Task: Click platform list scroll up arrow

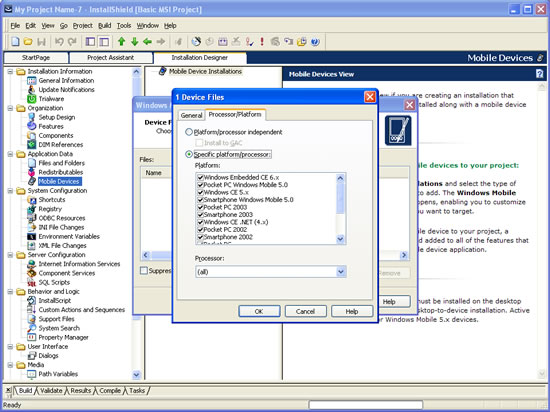Action: (x=340, y=178)
